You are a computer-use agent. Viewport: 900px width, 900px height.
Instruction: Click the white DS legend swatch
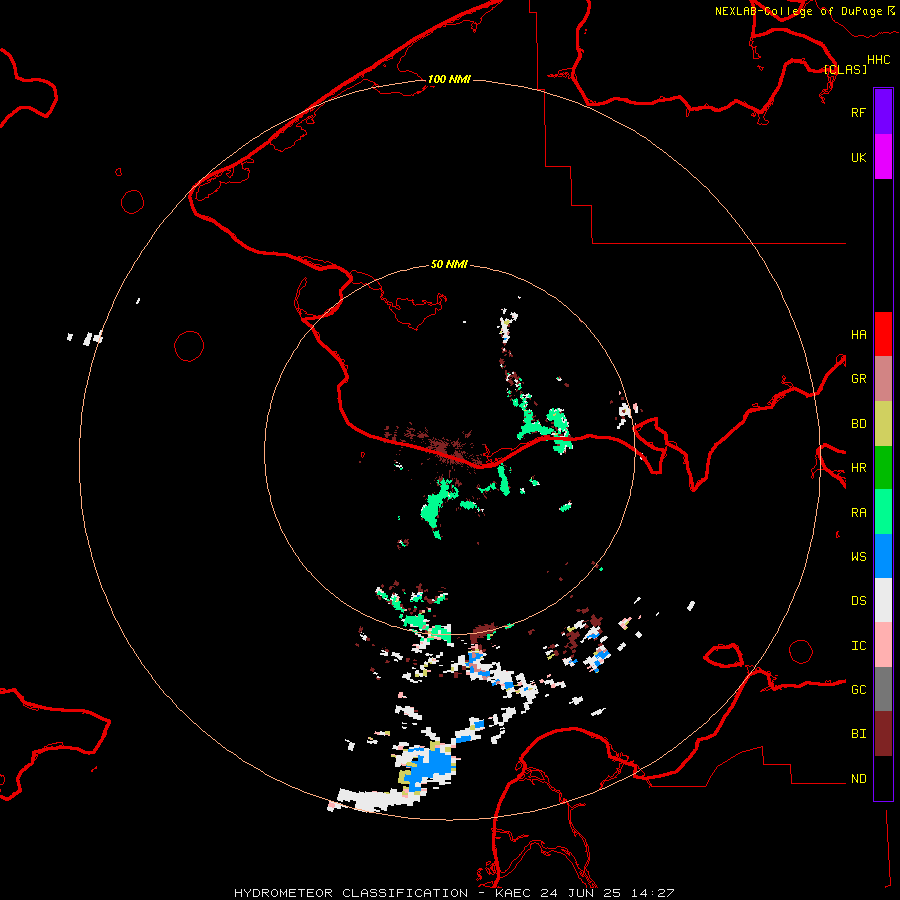883,600
